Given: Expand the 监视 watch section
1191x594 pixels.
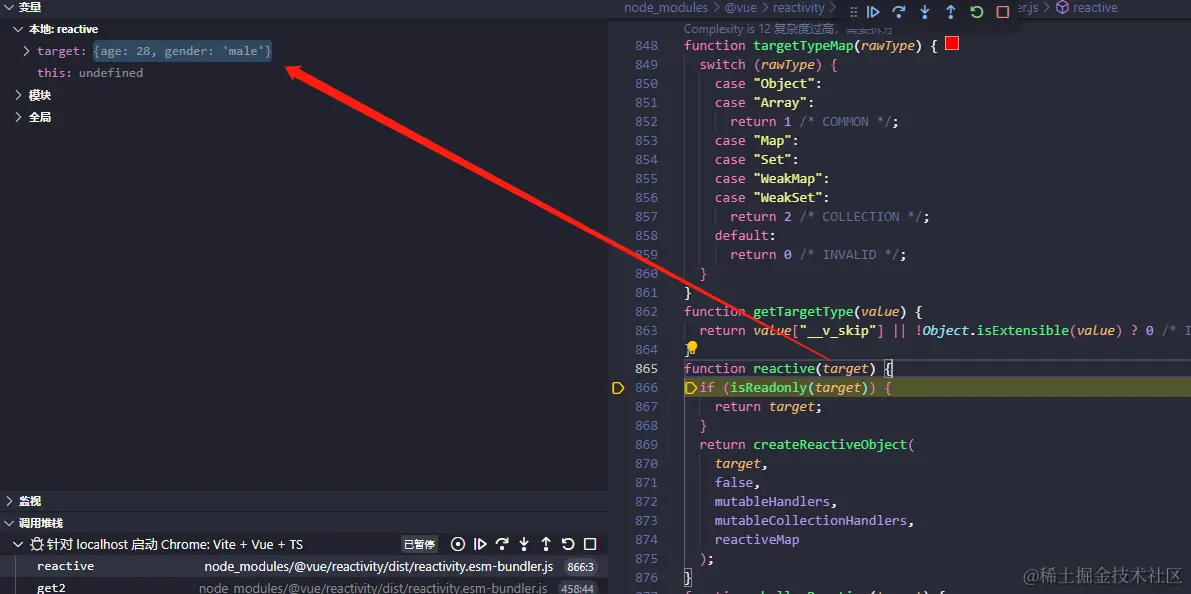Looking at the screenshot, I should tap(8, 501).
